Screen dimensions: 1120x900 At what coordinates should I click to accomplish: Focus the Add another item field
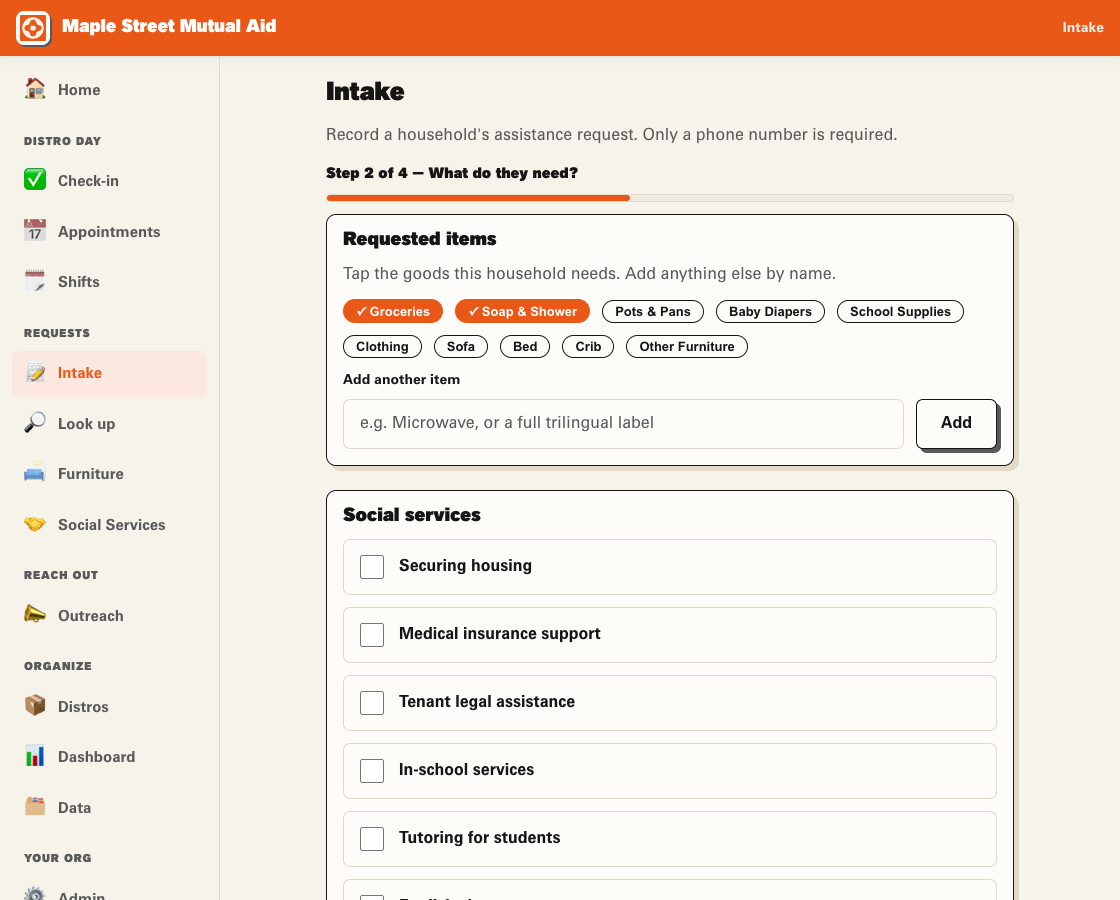tap(624, 424)
